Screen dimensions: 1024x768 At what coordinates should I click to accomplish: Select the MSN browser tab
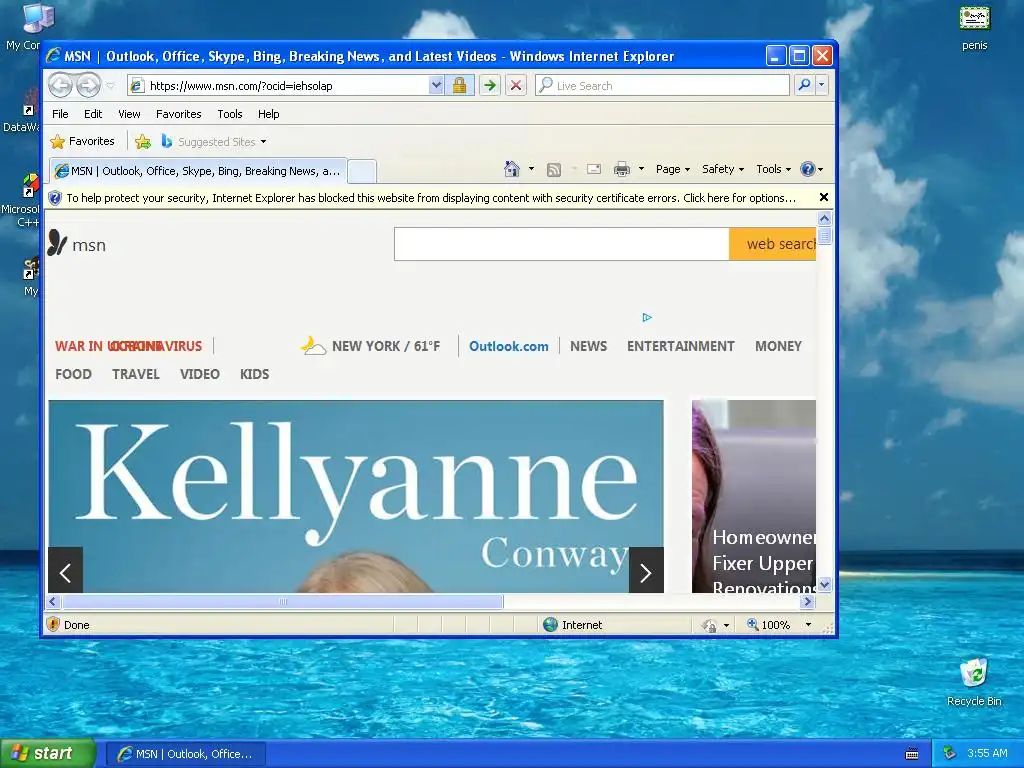(x=199, y=171)
